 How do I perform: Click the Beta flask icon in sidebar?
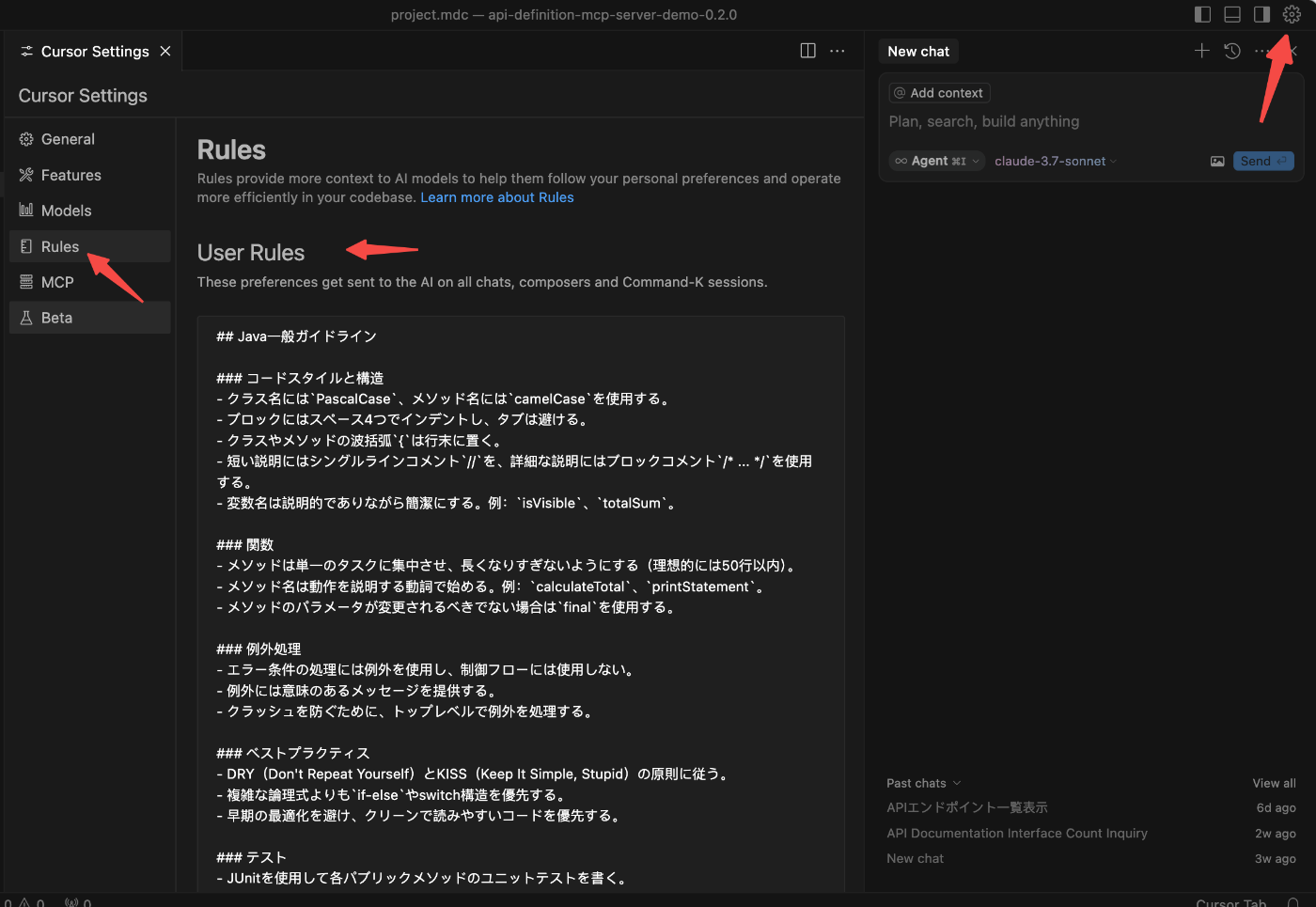click(26, 318)
